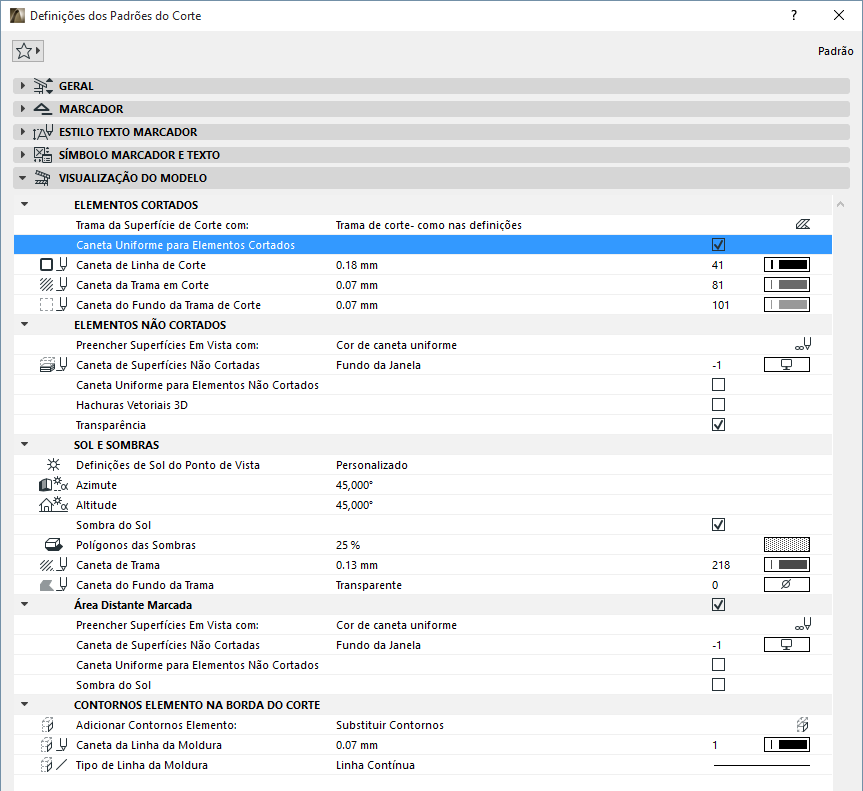Expand SÍMBOLO MARCADOR E TEXTO arrow

[23, 155]
